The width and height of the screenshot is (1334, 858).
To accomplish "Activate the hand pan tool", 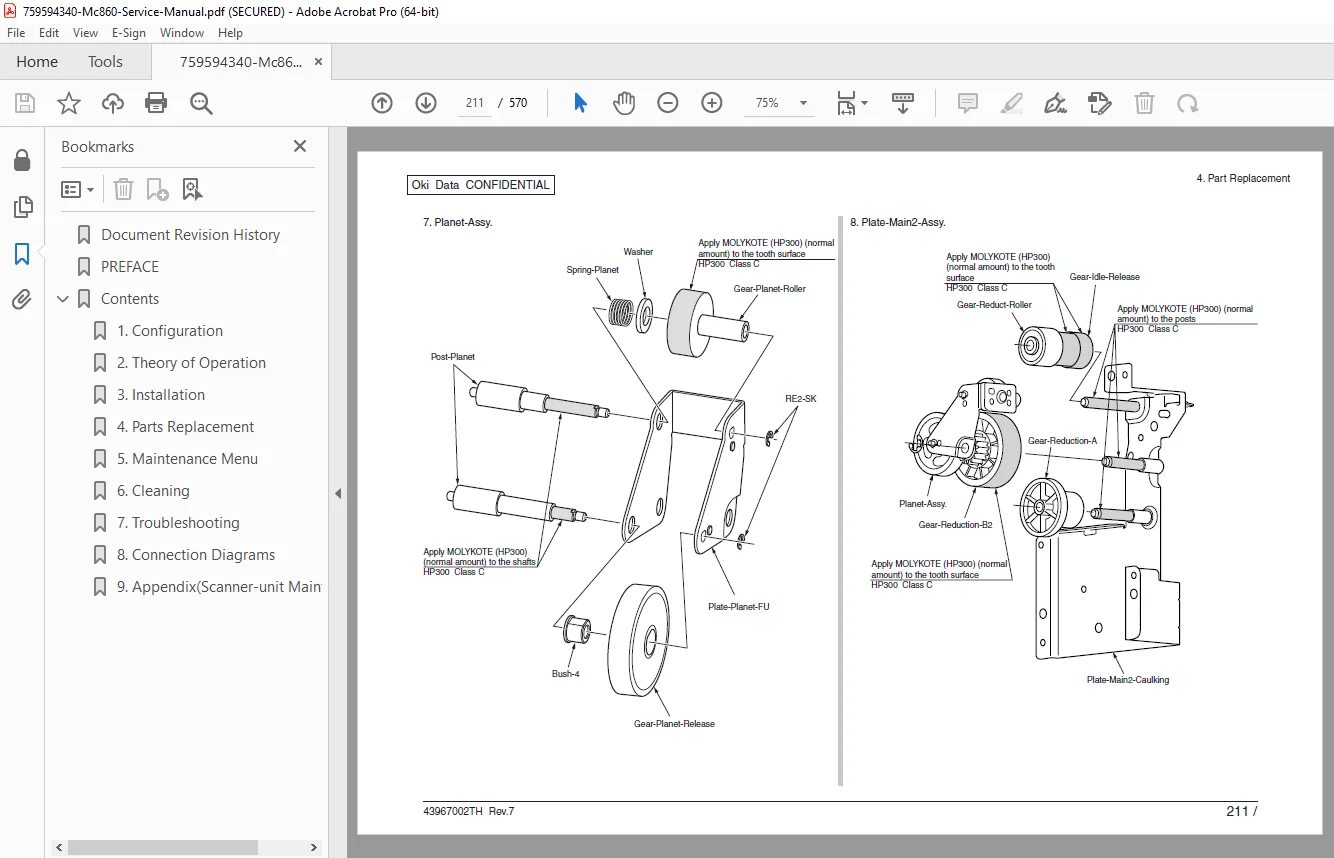I will pos(624,103).
